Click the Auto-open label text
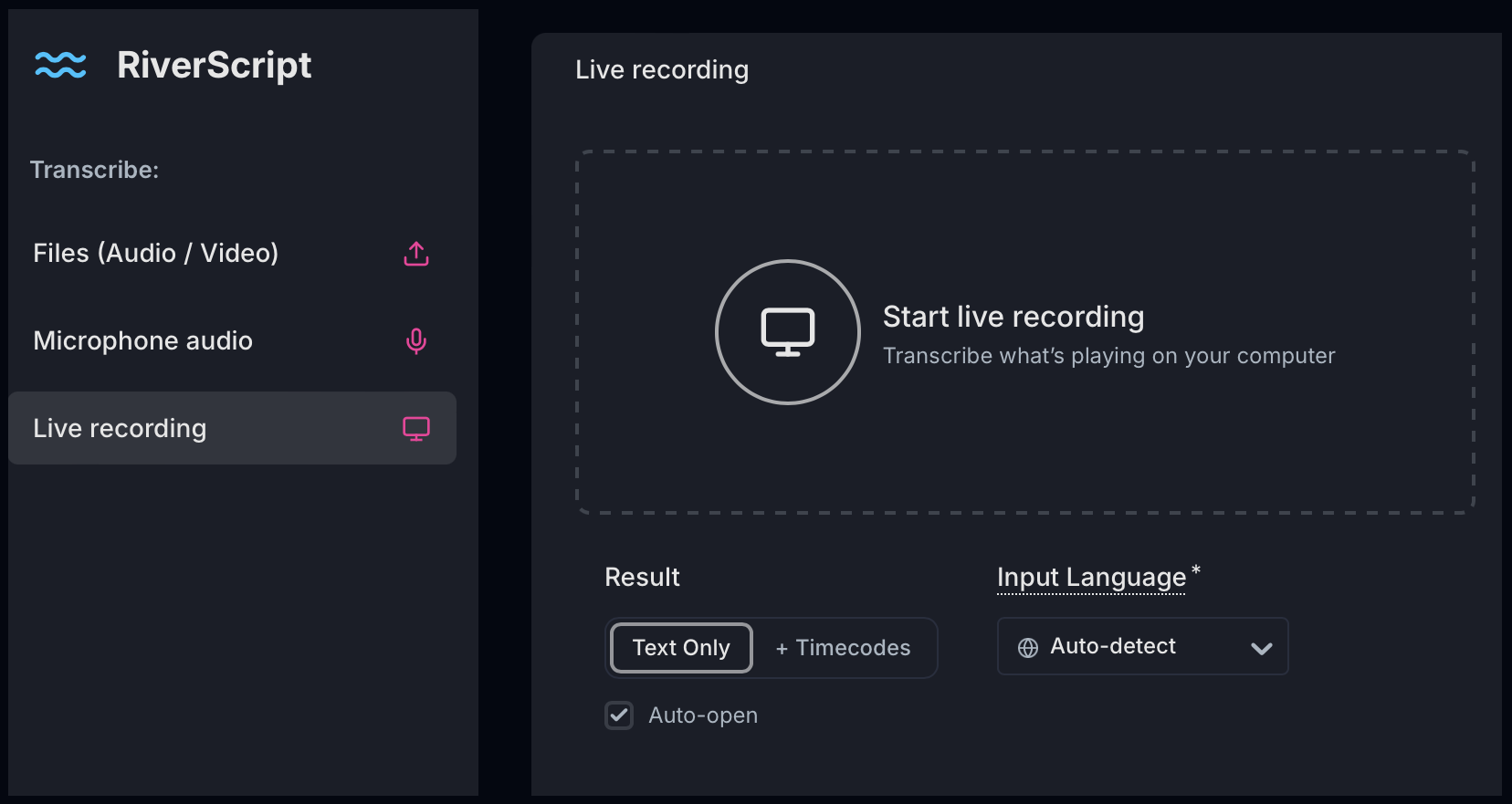The image size is (1512, 804). [703, 715]
